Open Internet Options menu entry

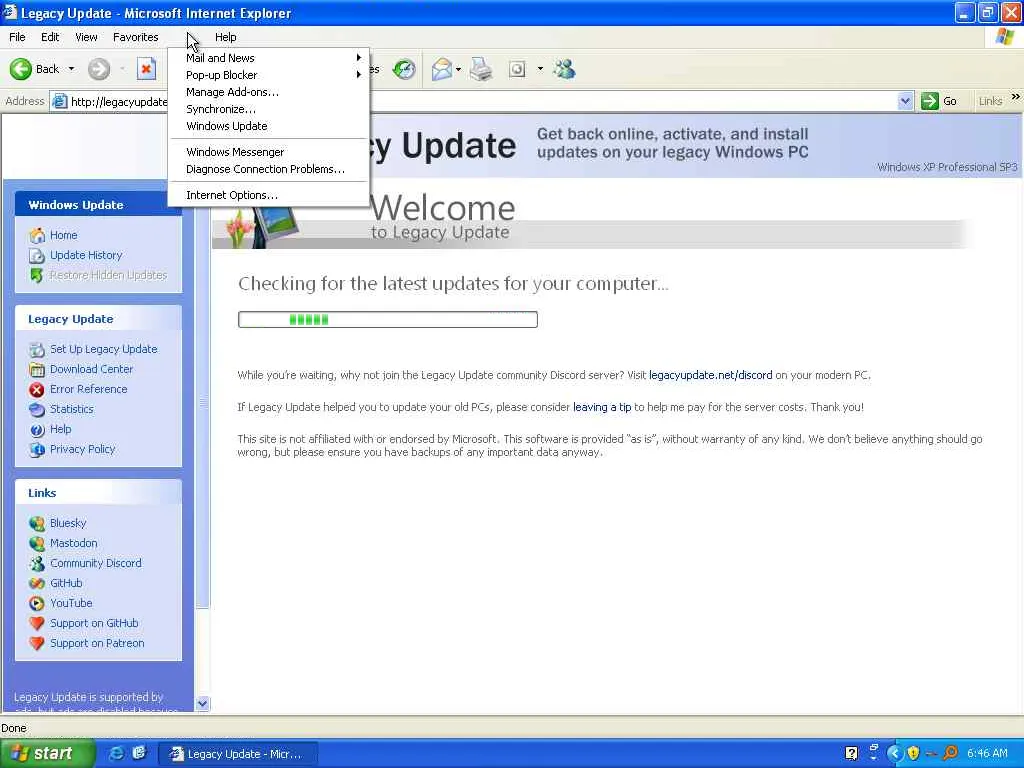[x=269, y=195]
